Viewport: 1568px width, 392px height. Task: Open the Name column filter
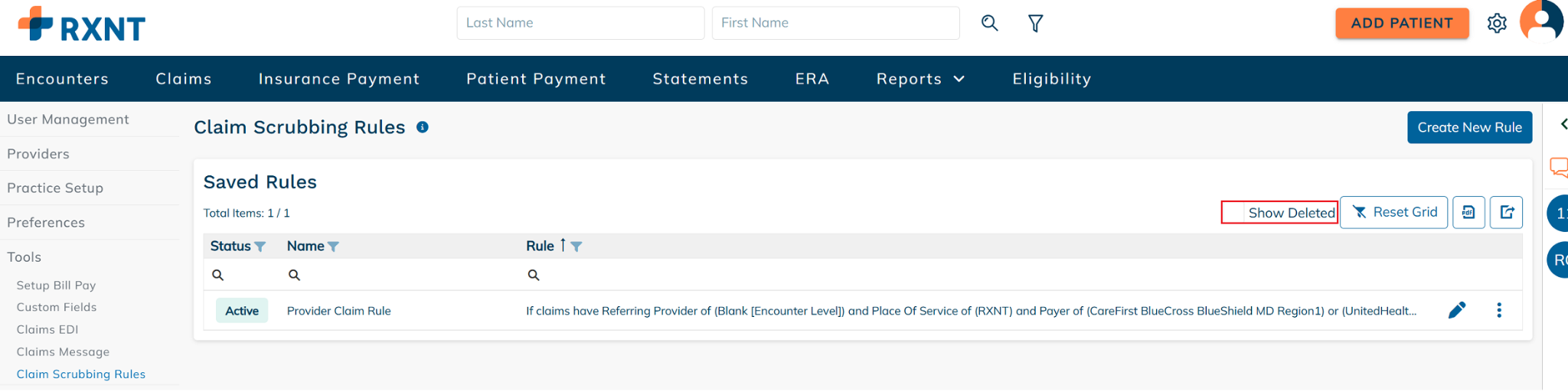tap(333, 247)
